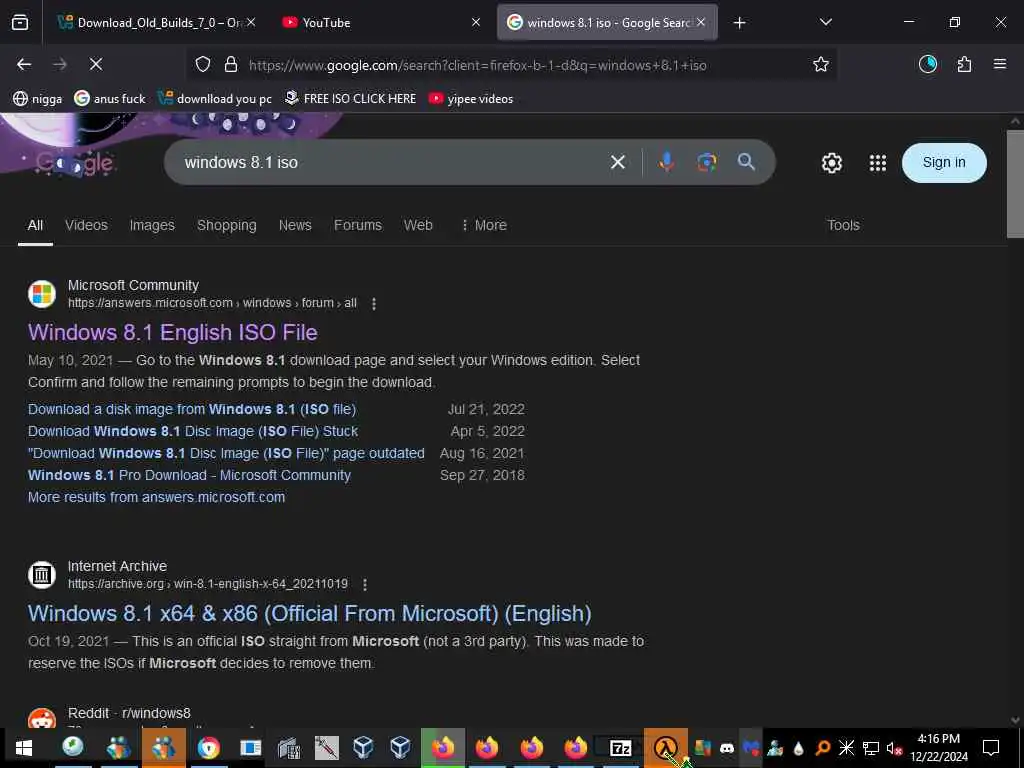1024x768 pixels.
Task: Open More results from answers.microsoft.com
Action: pos(156,497)
